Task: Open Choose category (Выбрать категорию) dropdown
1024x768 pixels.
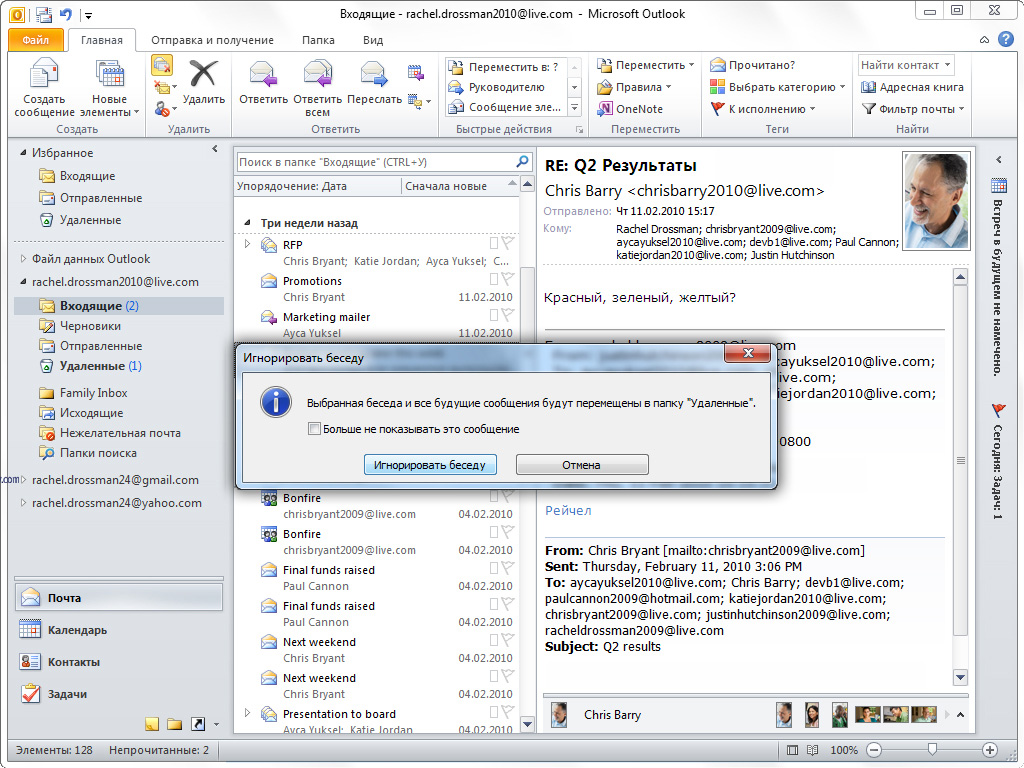Action: click(x=777, y=87)
